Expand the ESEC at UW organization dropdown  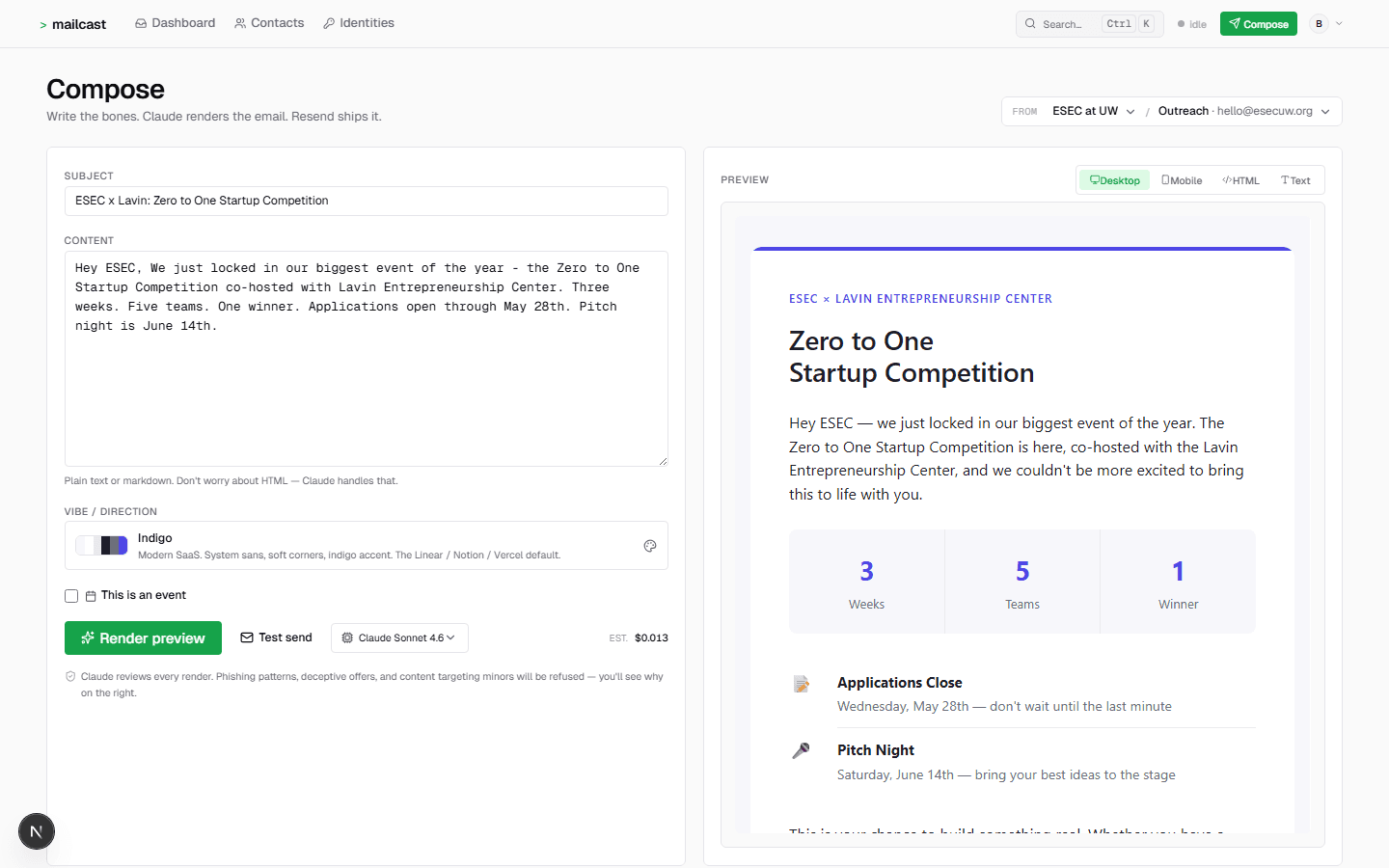[x=1094, y=111]
